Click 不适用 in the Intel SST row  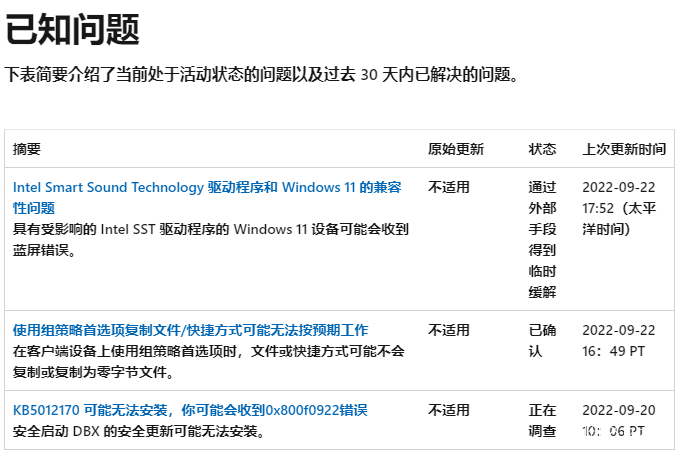pyautogui.click(x=448, y=187)
